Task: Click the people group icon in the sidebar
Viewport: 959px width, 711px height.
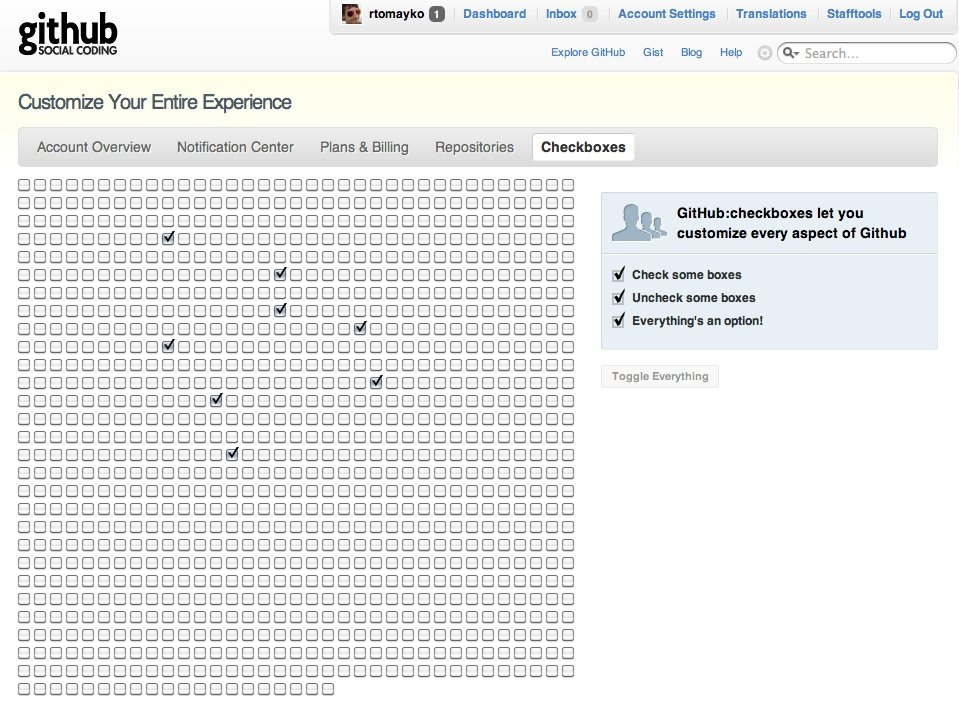Action: click(638, 222)
